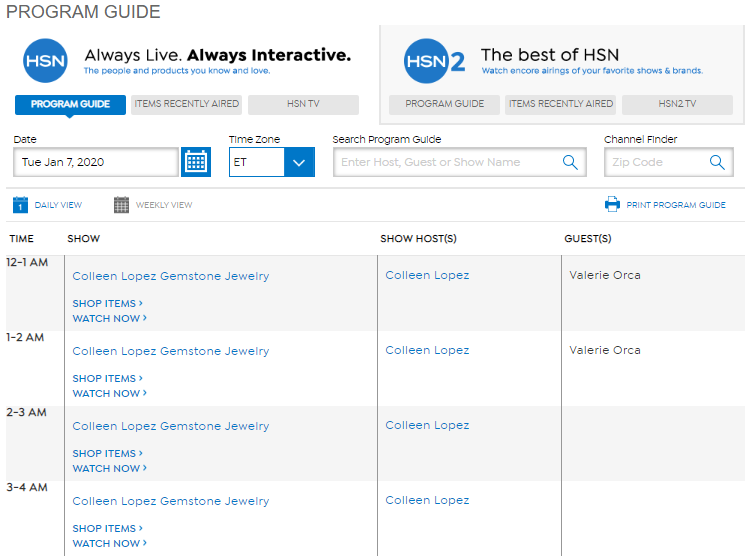752x556 pixels.
Task: Click the HSN2 circular logo
Action: (x=428, y=61)
